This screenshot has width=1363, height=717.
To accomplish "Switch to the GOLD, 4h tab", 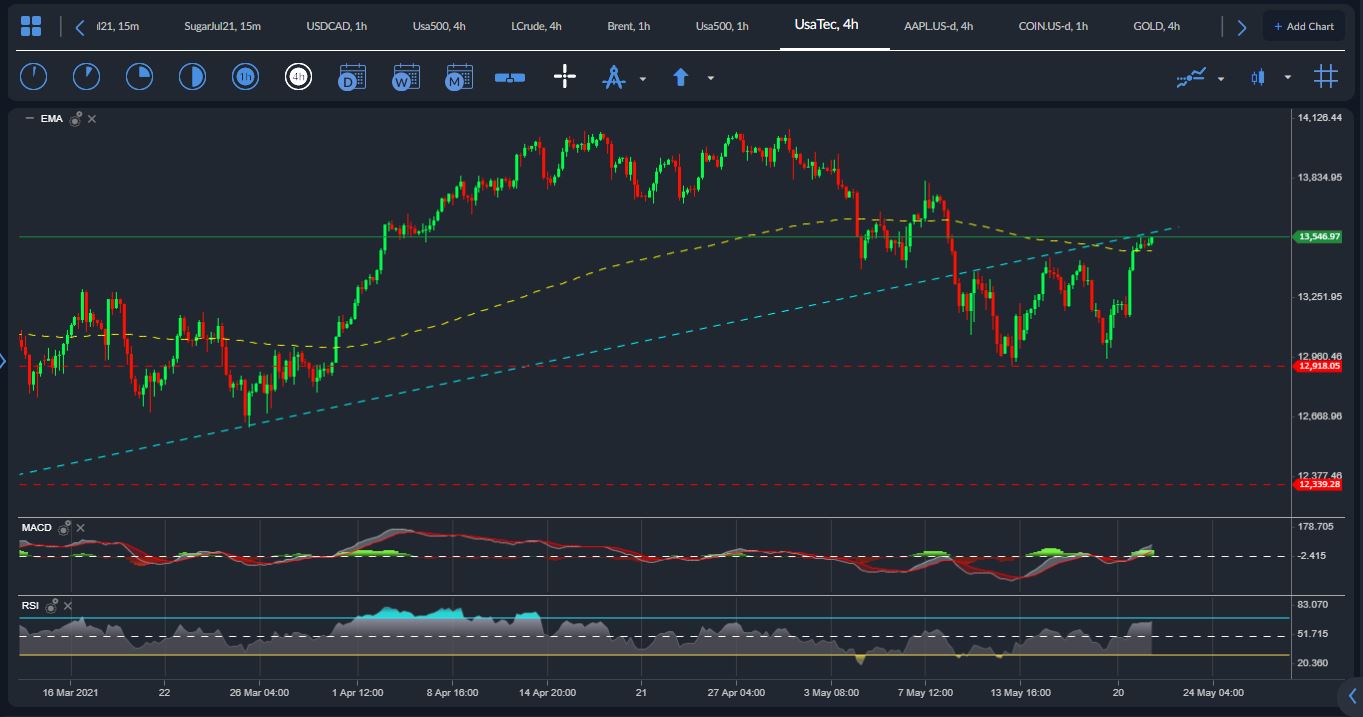I will [x=1156, y=26].
